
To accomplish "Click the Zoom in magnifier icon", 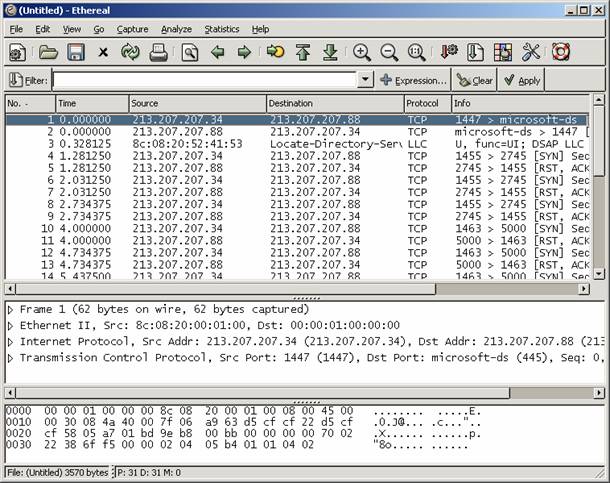I will click(x=362, y=52).
